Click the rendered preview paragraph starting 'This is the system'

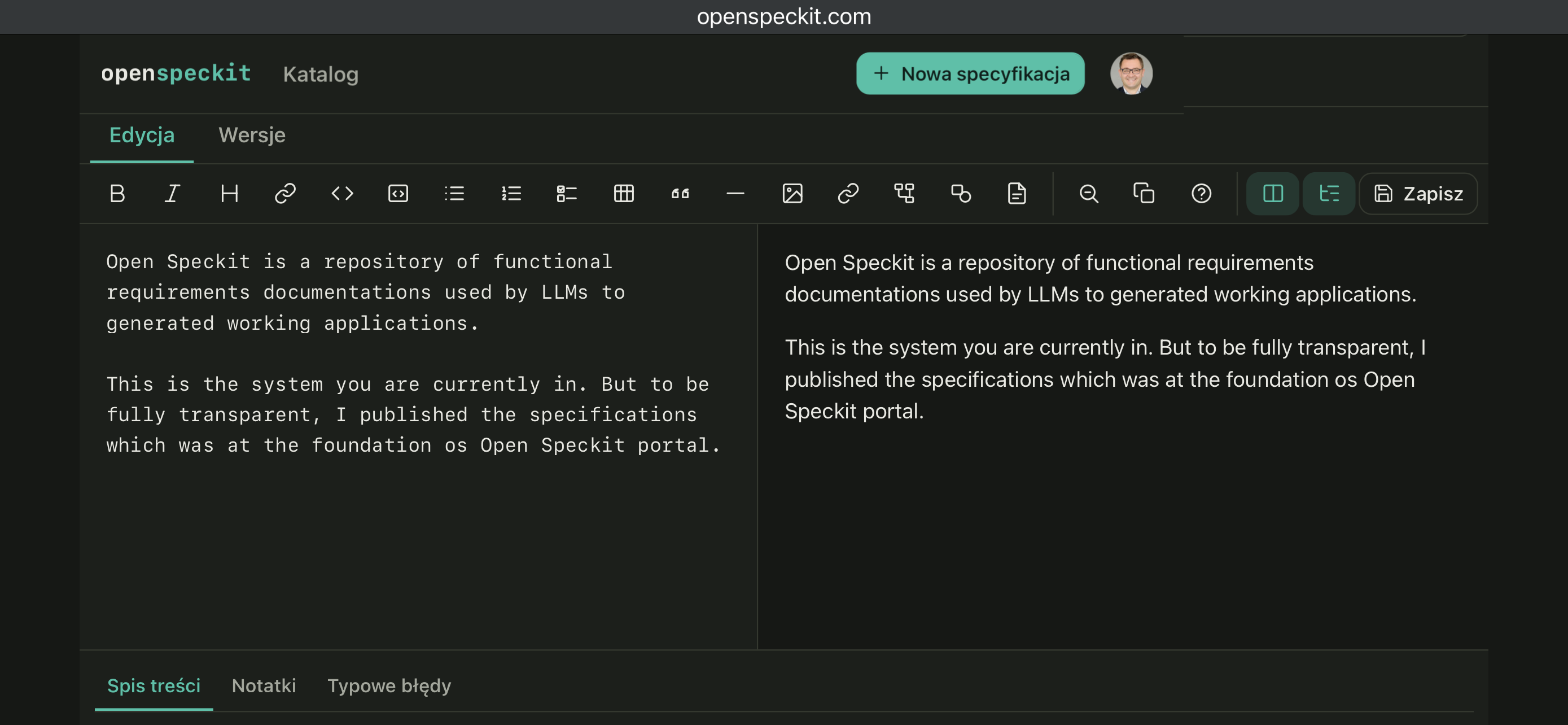pyautogui.click(x=1105, y=379)
